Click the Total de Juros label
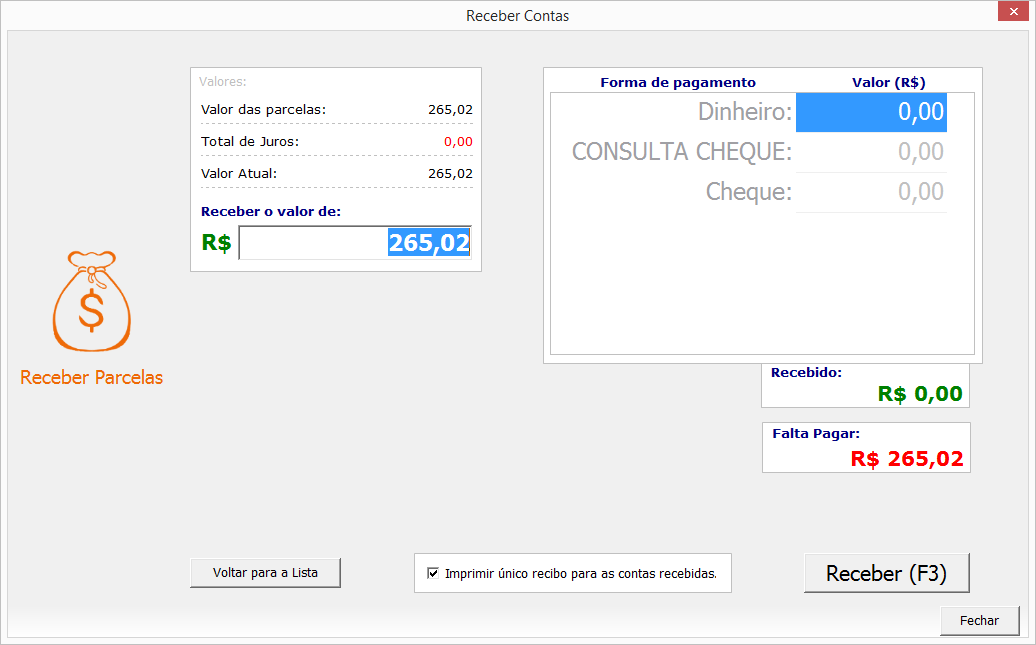The width and height of the screenshot is (1036, 645). click(250, 141)
